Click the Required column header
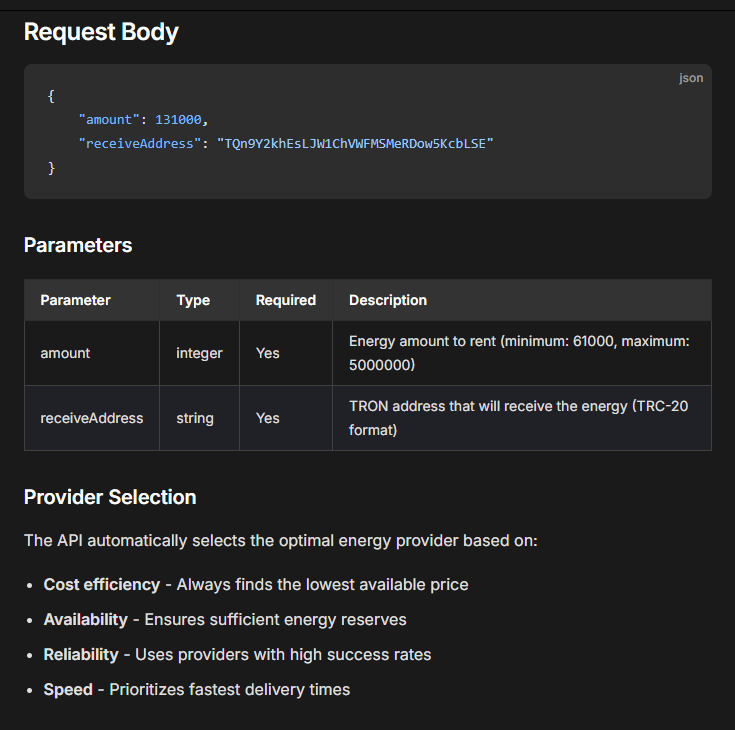 (x=285, y=300)
